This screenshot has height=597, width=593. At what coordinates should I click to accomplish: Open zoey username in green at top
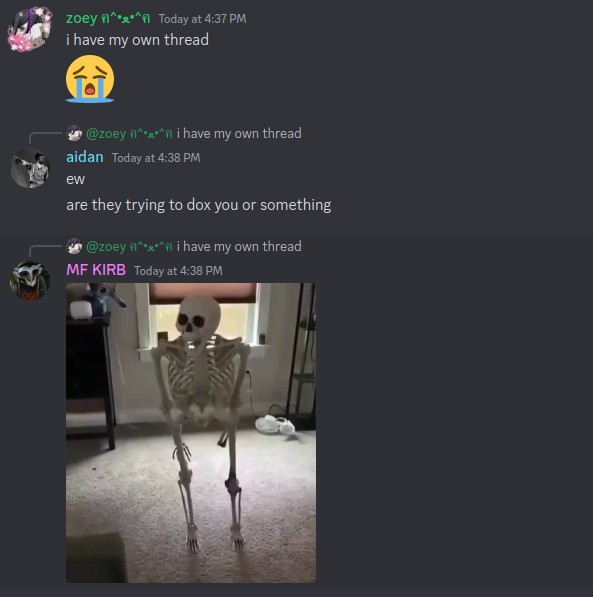coord(108,18)
